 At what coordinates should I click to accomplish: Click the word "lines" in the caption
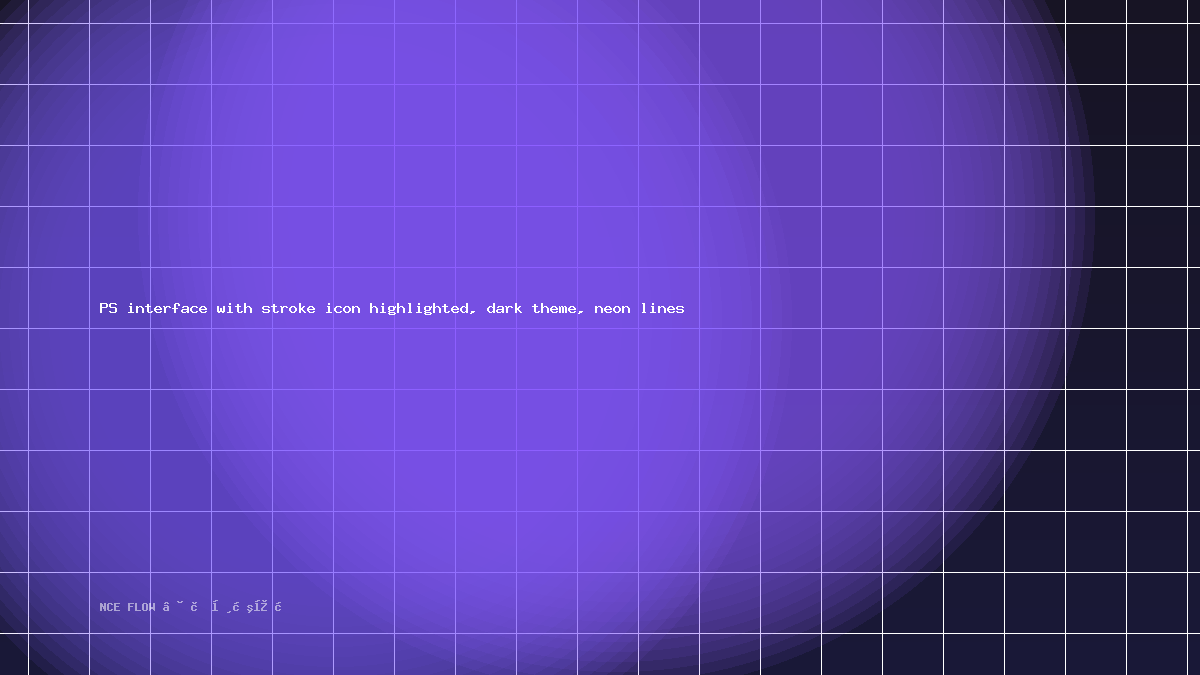pyautogui.click(x=662, y=308)
